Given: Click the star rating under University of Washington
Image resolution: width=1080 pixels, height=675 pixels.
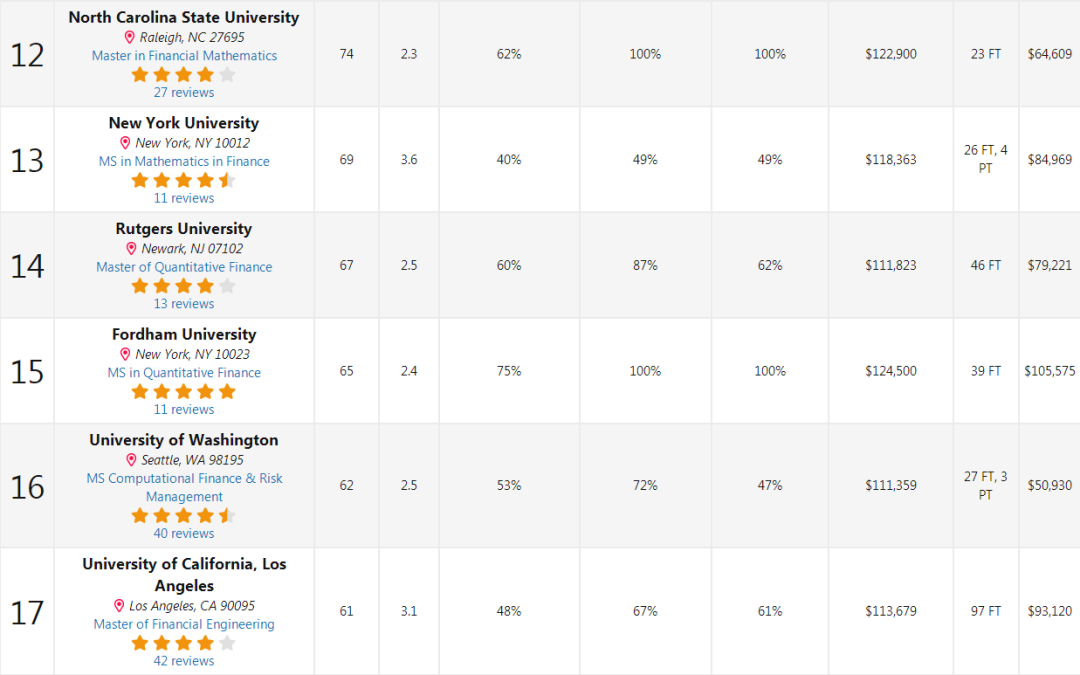Looking at the screenshot, I should pyautogui.click(x=184, y=515).
